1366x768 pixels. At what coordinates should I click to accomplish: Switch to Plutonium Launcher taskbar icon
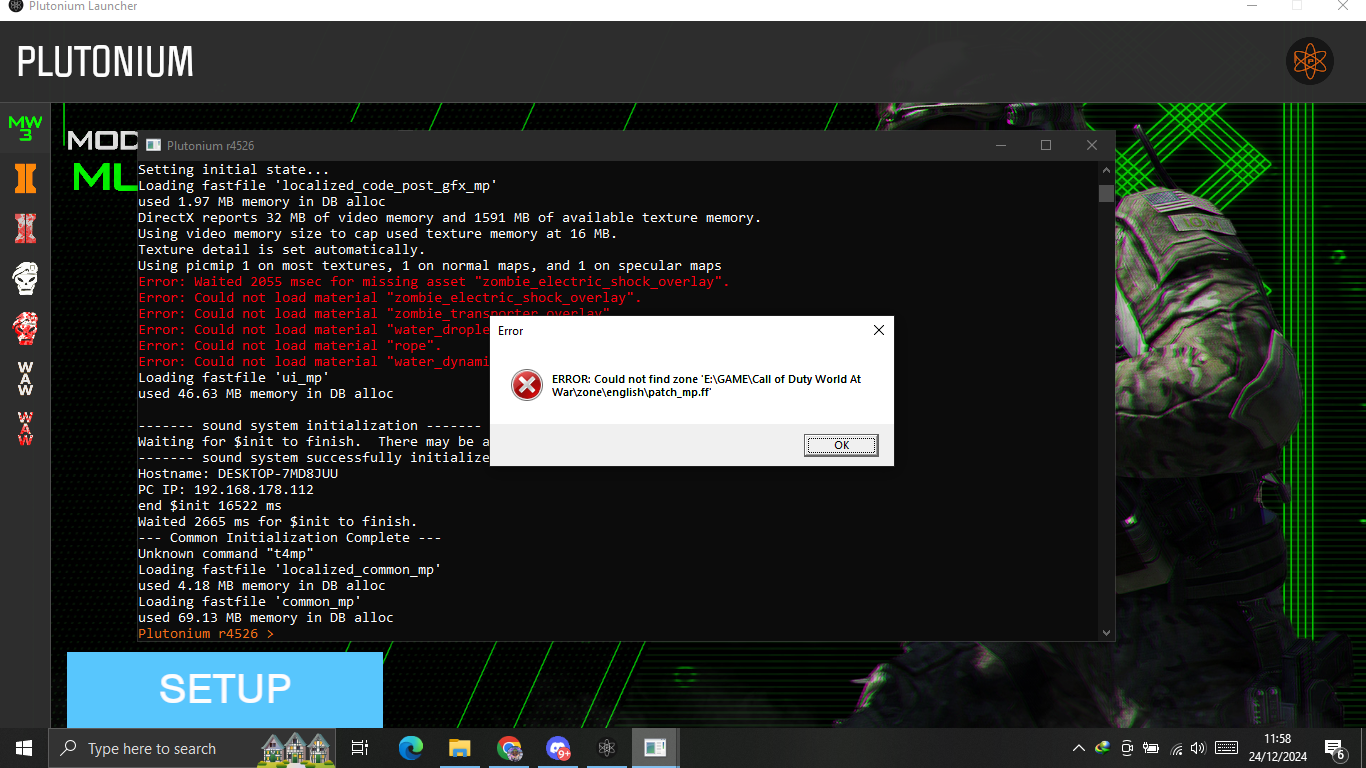pos(606,748)
